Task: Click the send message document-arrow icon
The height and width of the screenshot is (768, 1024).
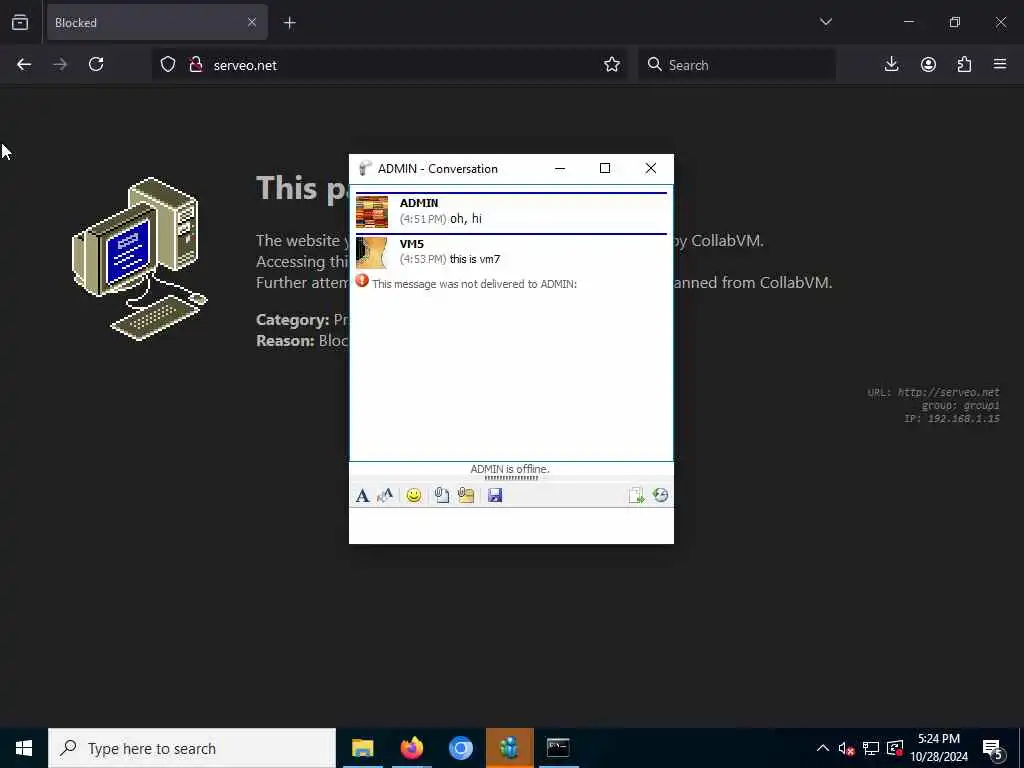Action: tap(636, 496)
